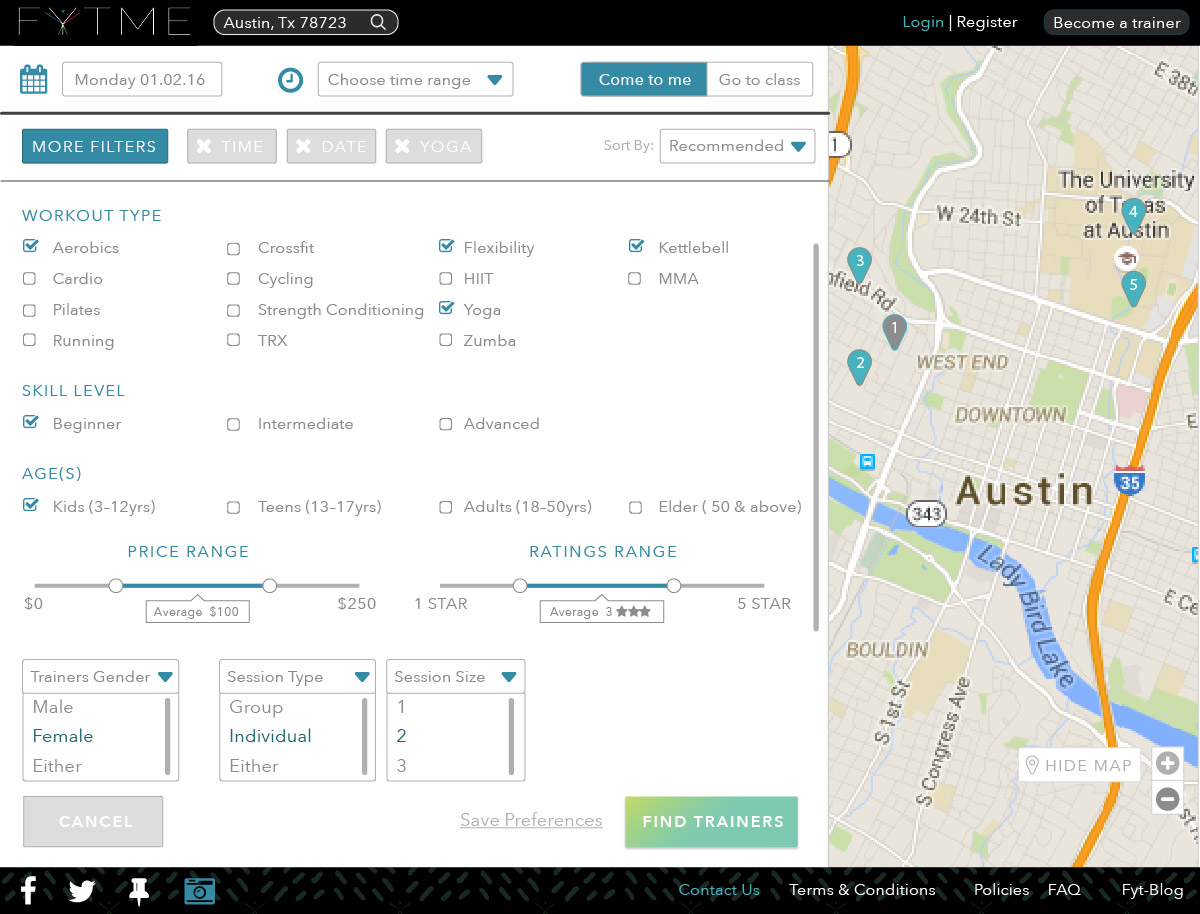The image size is (1200, 914).
Task: Switch to Go to class tab
Action: coord(760,80)
